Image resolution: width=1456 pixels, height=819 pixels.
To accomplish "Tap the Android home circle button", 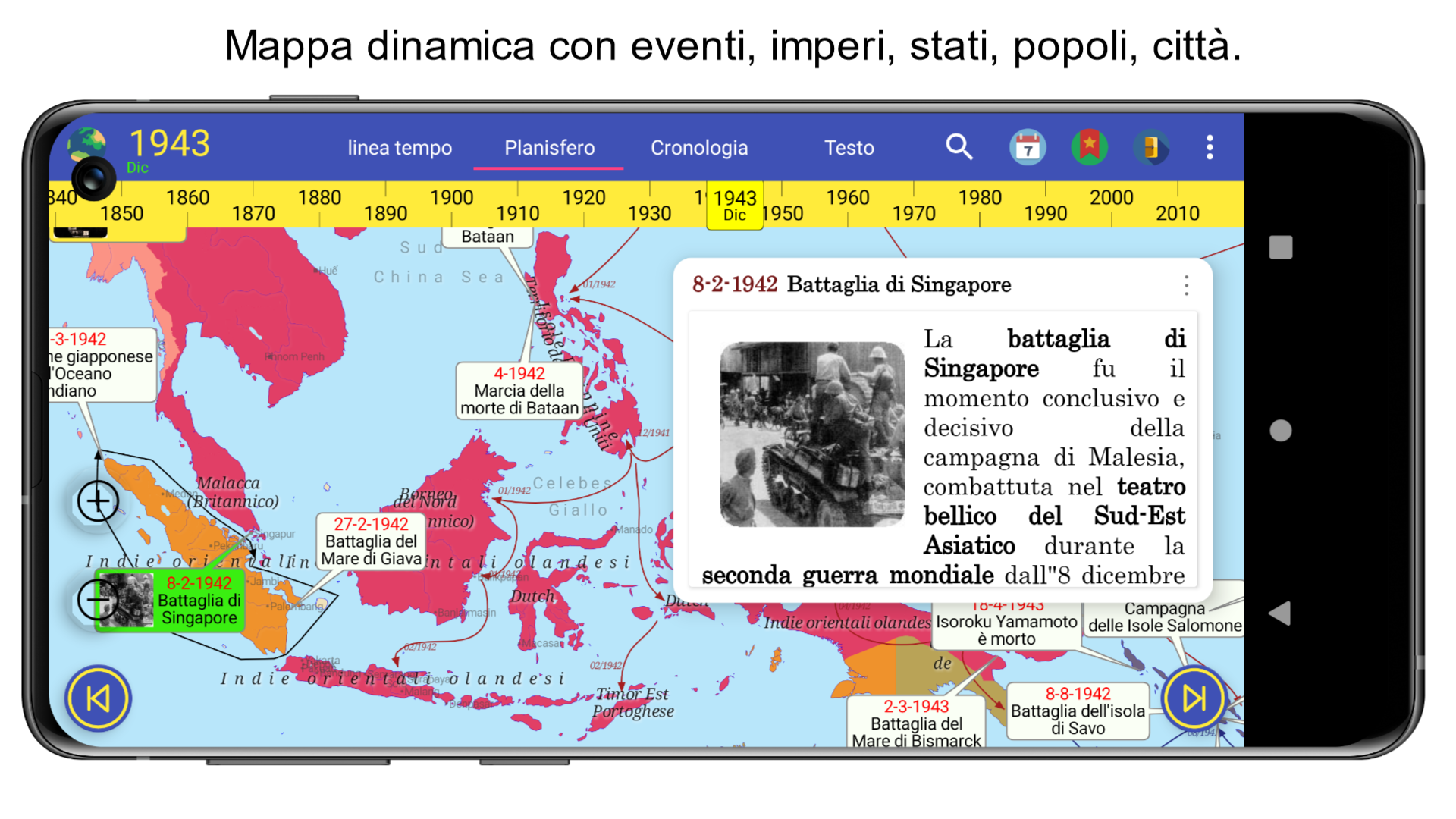I will pyautogui.click(x=1281, y=431).
